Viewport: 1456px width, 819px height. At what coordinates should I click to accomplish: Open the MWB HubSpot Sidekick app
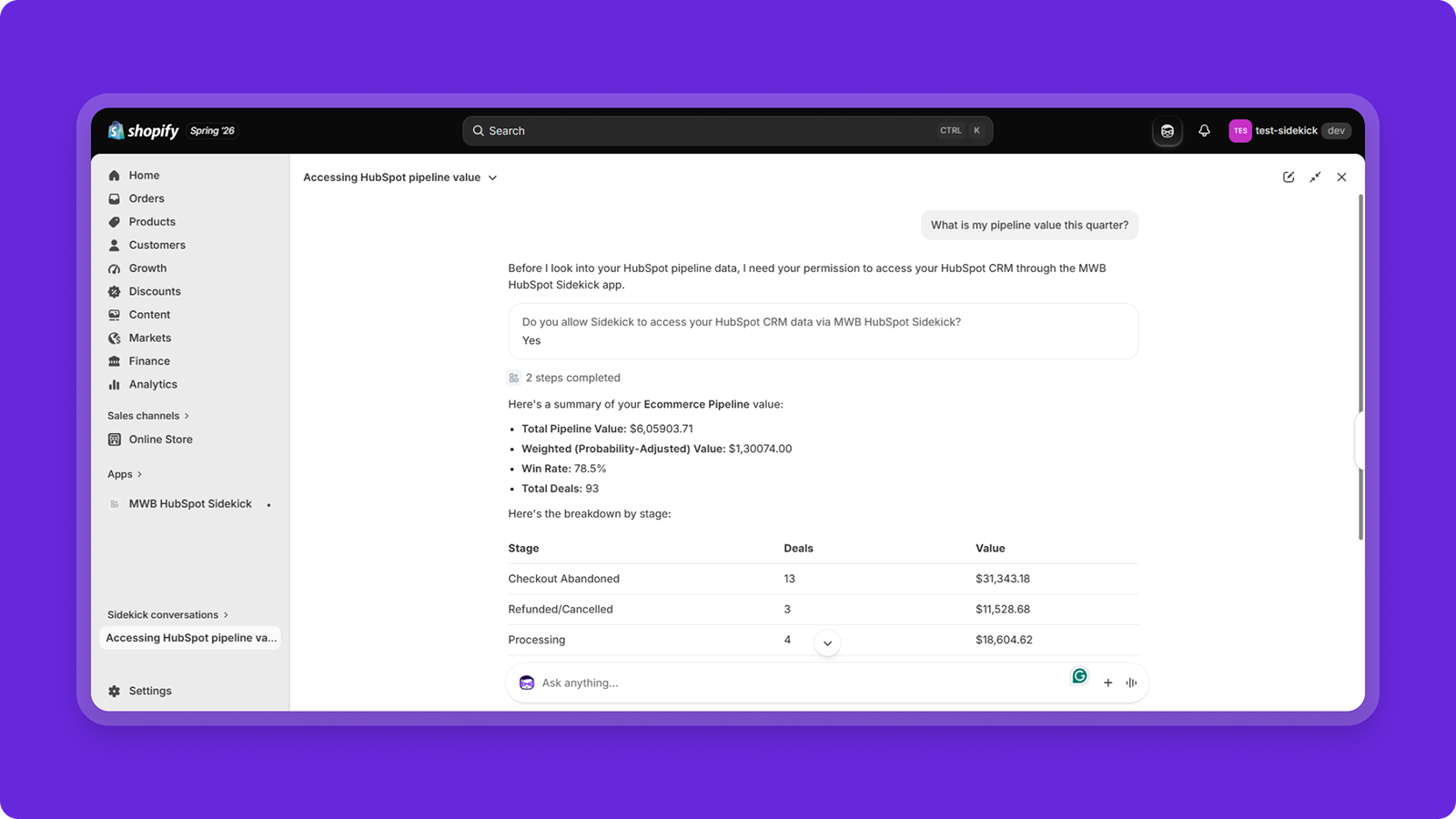pos(189,503)
